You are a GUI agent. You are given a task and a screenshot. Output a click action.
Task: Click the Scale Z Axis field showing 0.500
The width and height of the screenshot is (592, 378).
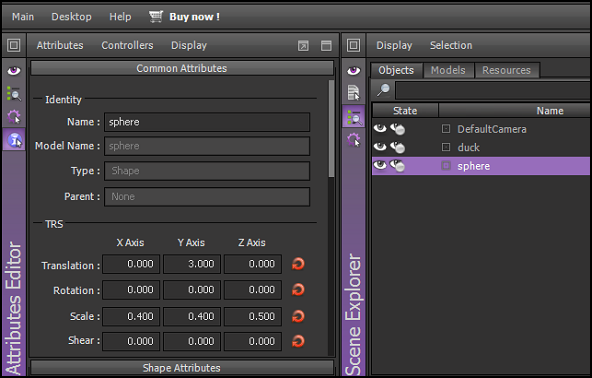[x=253, y=316]
